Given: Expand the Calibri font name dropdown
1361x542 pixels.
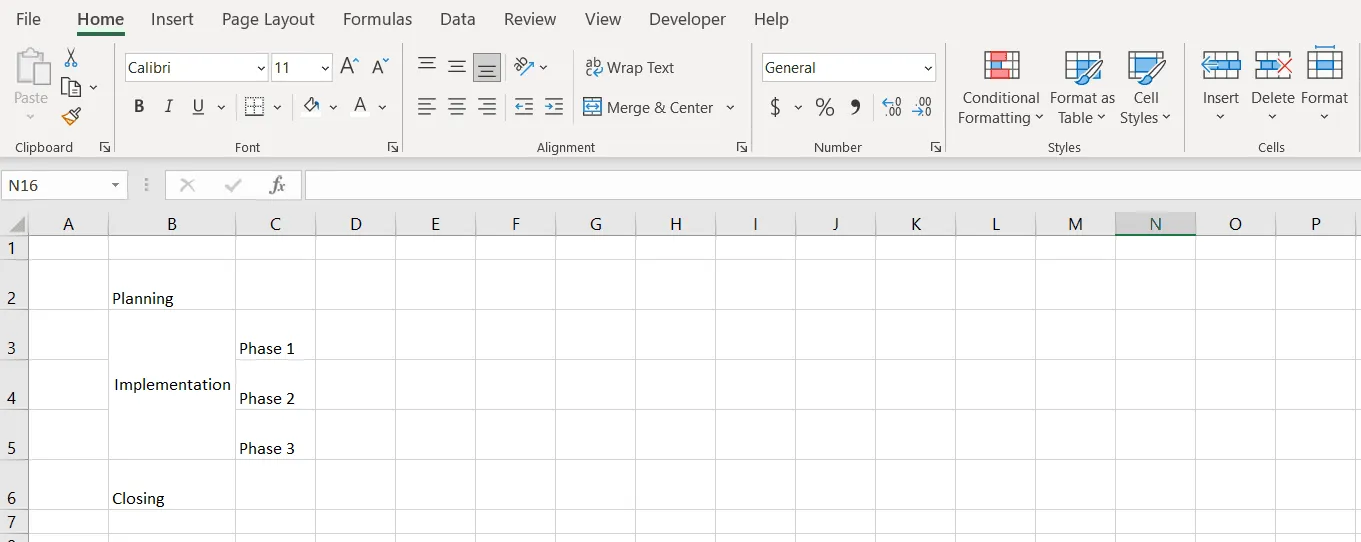Looking at the screenshot, I should [261, 68].
